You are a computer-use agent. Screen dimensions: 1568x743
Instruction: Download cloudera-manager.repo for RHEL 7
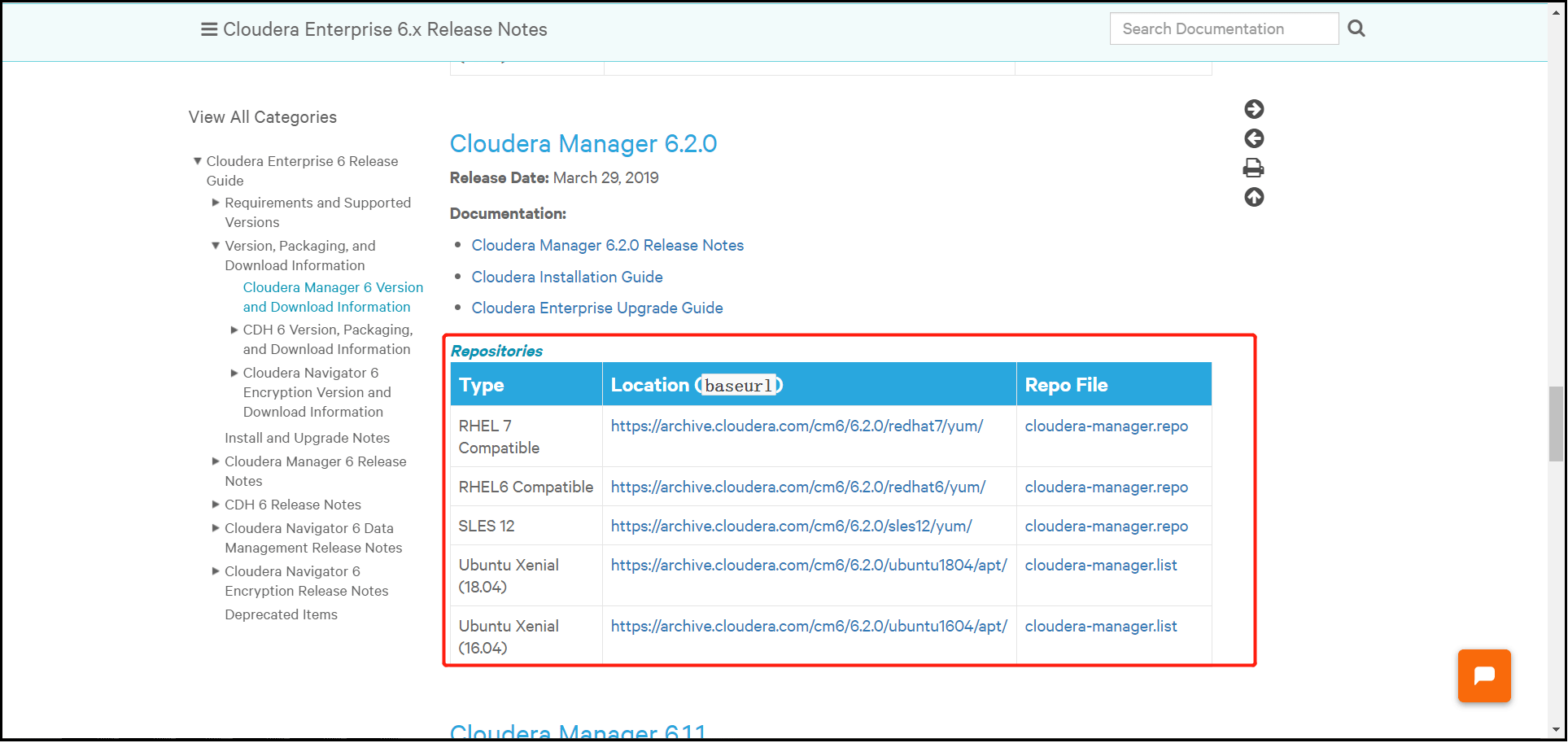pos(1107,426)
